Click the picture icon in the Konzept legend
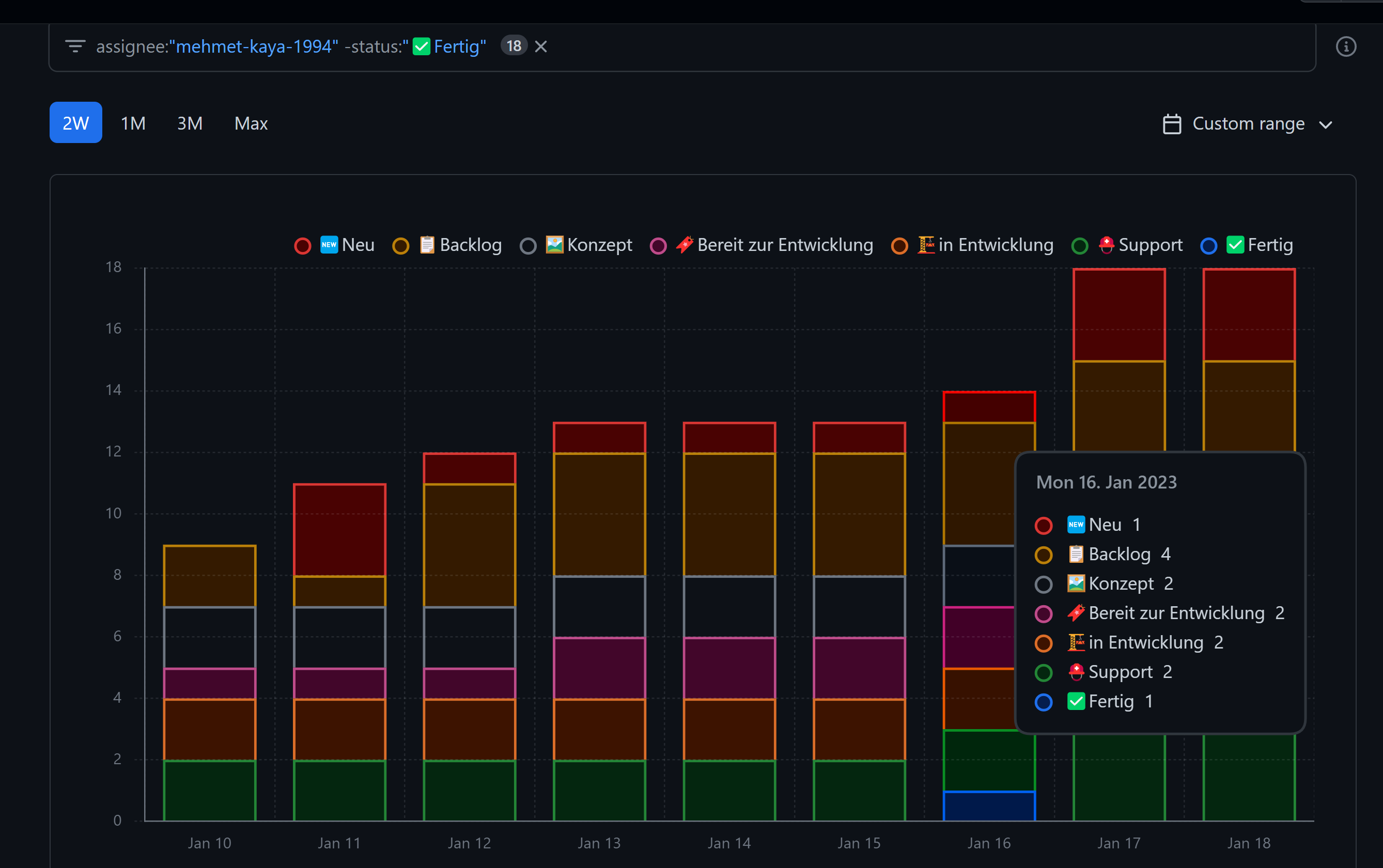Screen dimensions: 1383x868 point(553,245)
